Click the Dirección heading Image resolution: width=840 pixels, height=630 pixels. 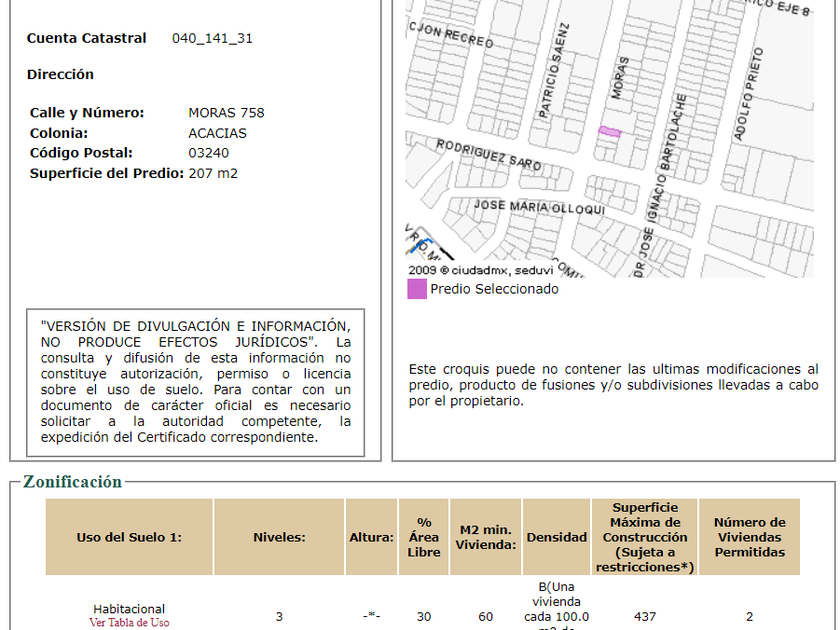(60, 74)
